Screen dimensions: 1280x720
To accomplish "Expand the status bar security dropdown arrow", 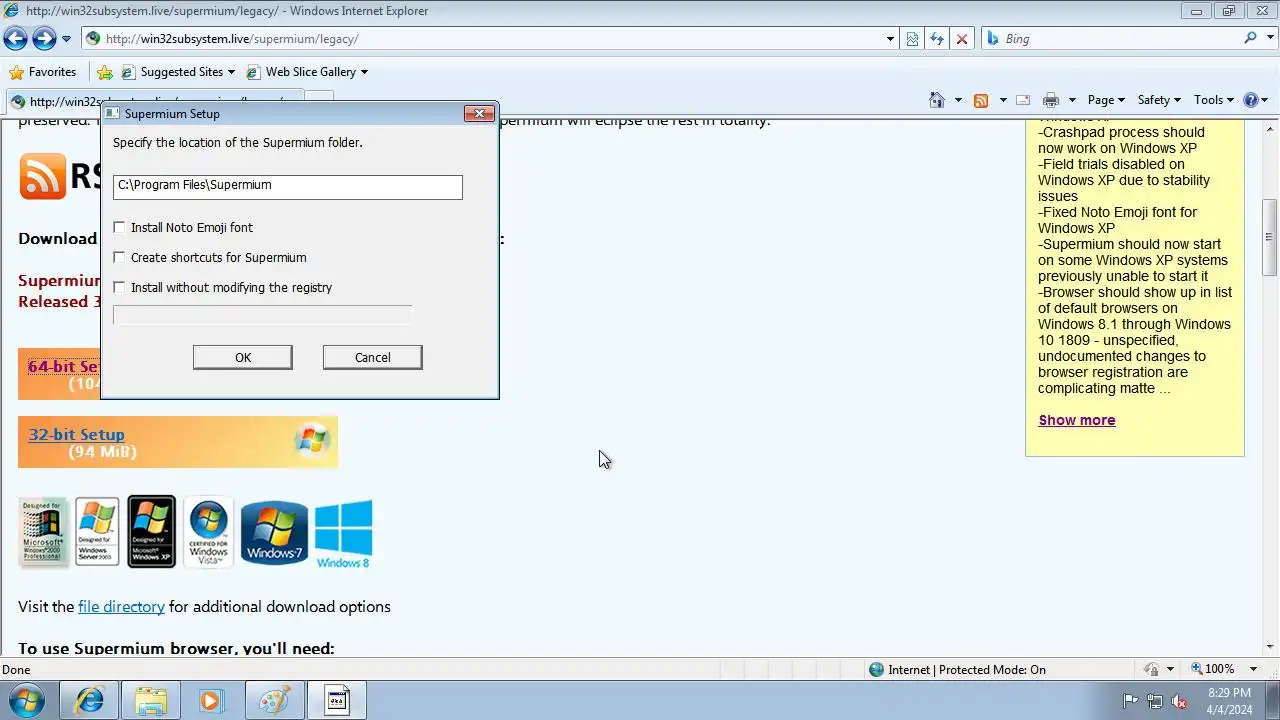I will click(1170, 670).
